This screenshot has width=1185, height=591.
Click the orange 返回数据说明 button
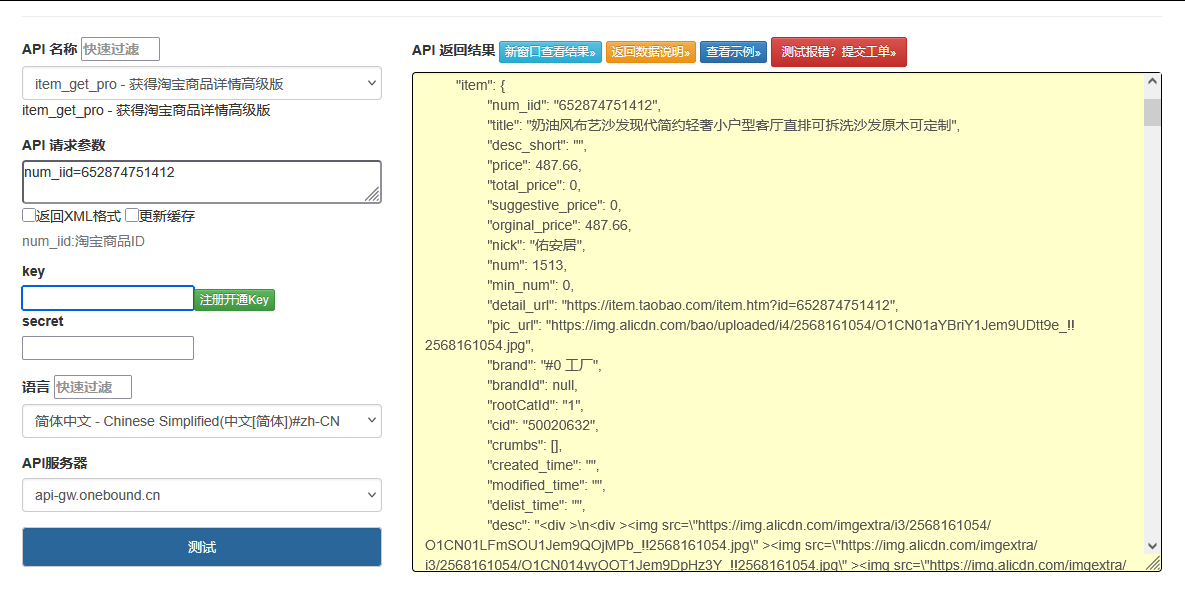click(650, 52)
